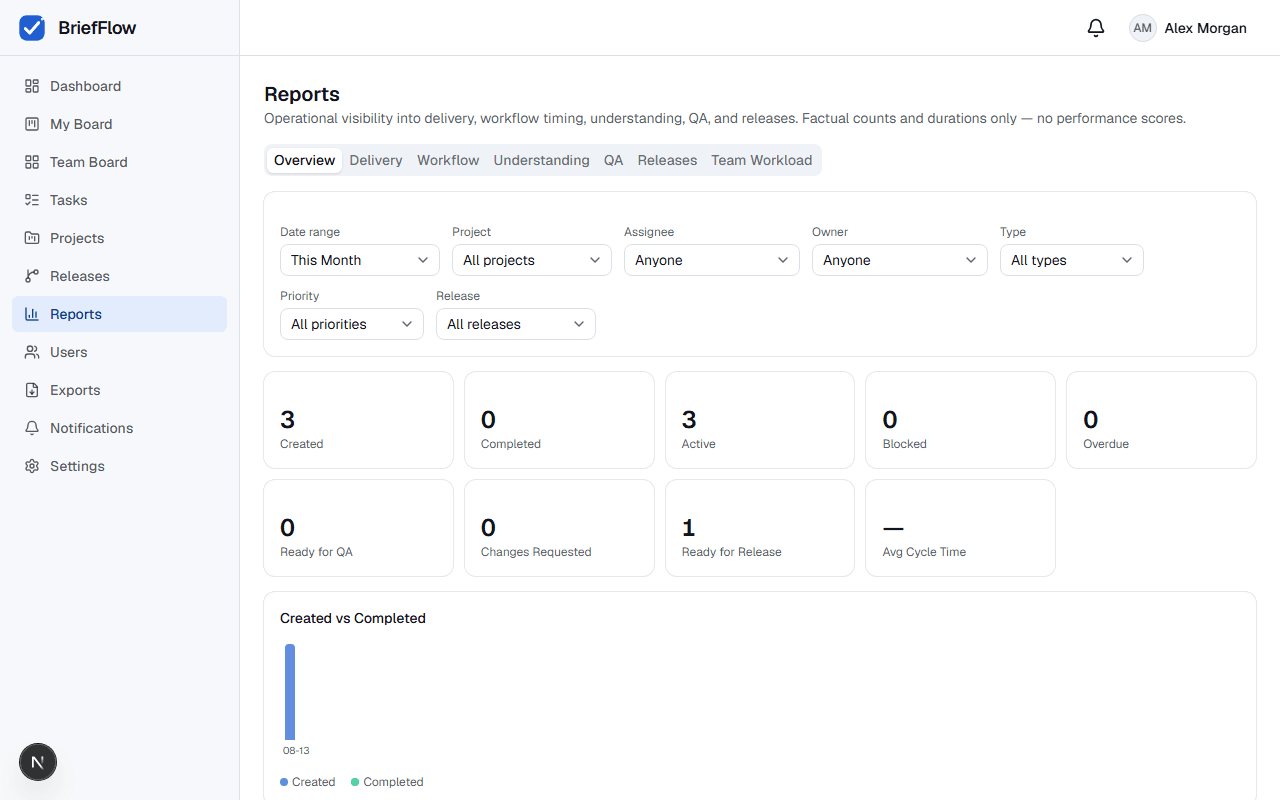Click the Avg Cycle Time stat card
Screen dimensions: 1280x800
point(960,528)
